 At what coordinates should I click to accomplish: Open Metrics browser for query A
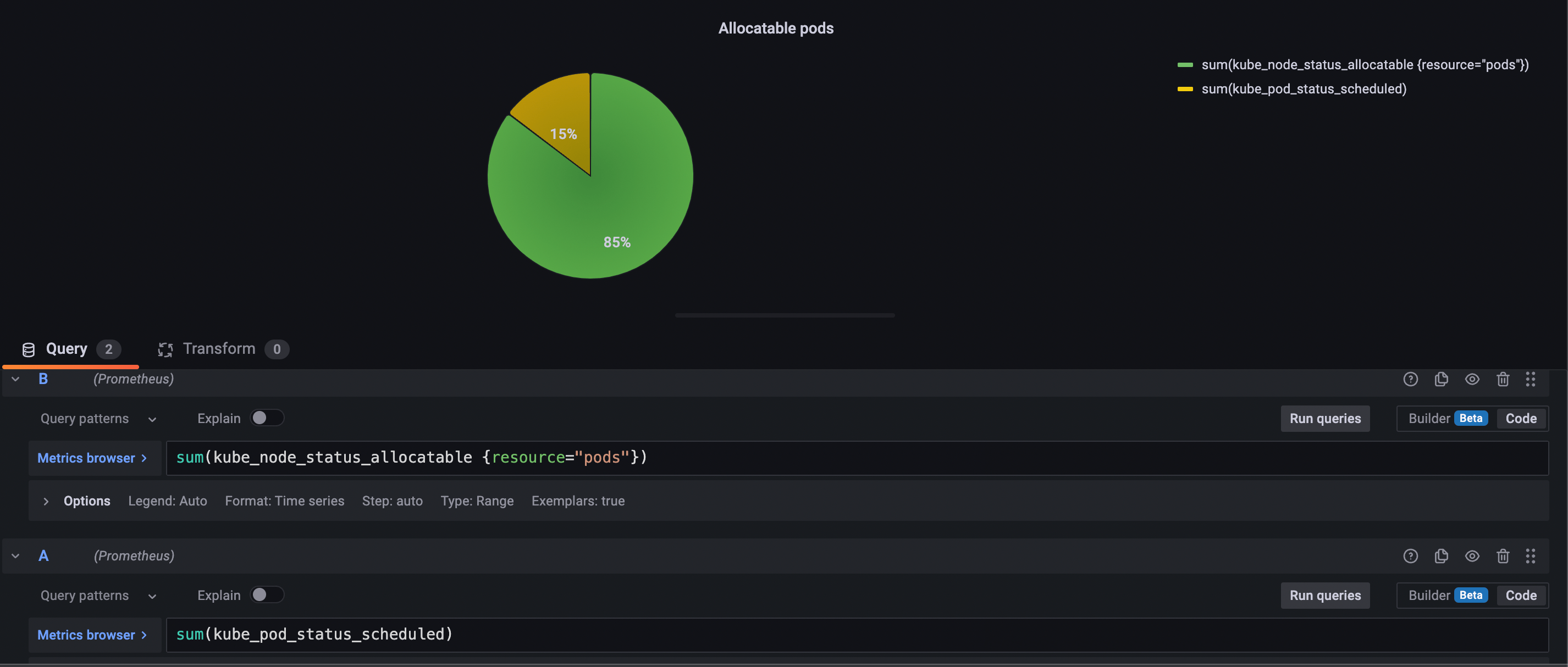click(x=91, y=634)
